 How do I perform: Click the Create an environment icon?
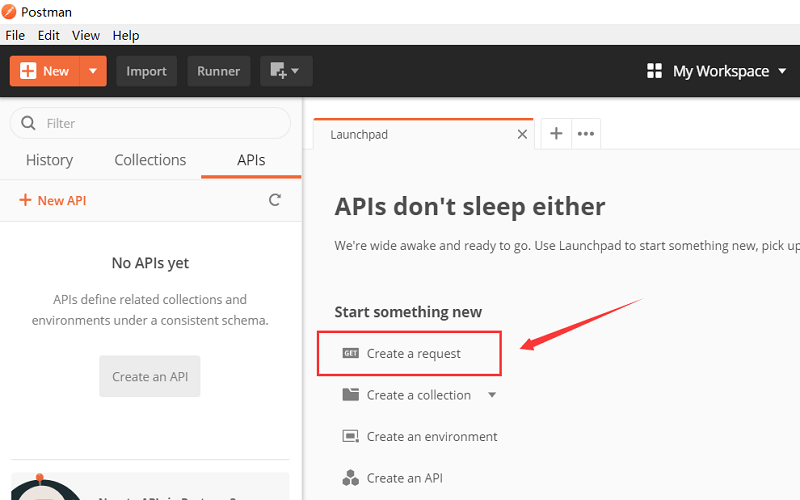click(350, 437)
